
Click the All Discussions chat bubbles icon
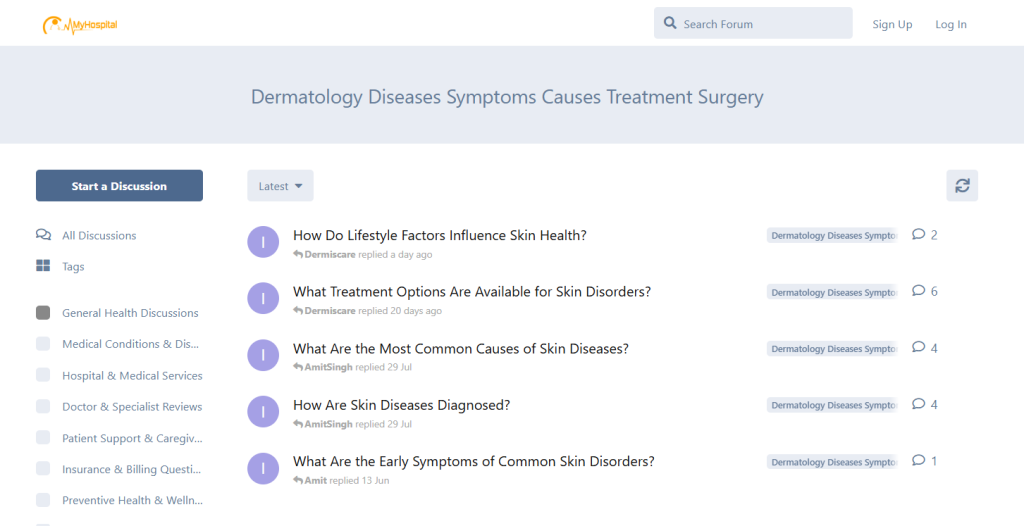coord(43,235)
